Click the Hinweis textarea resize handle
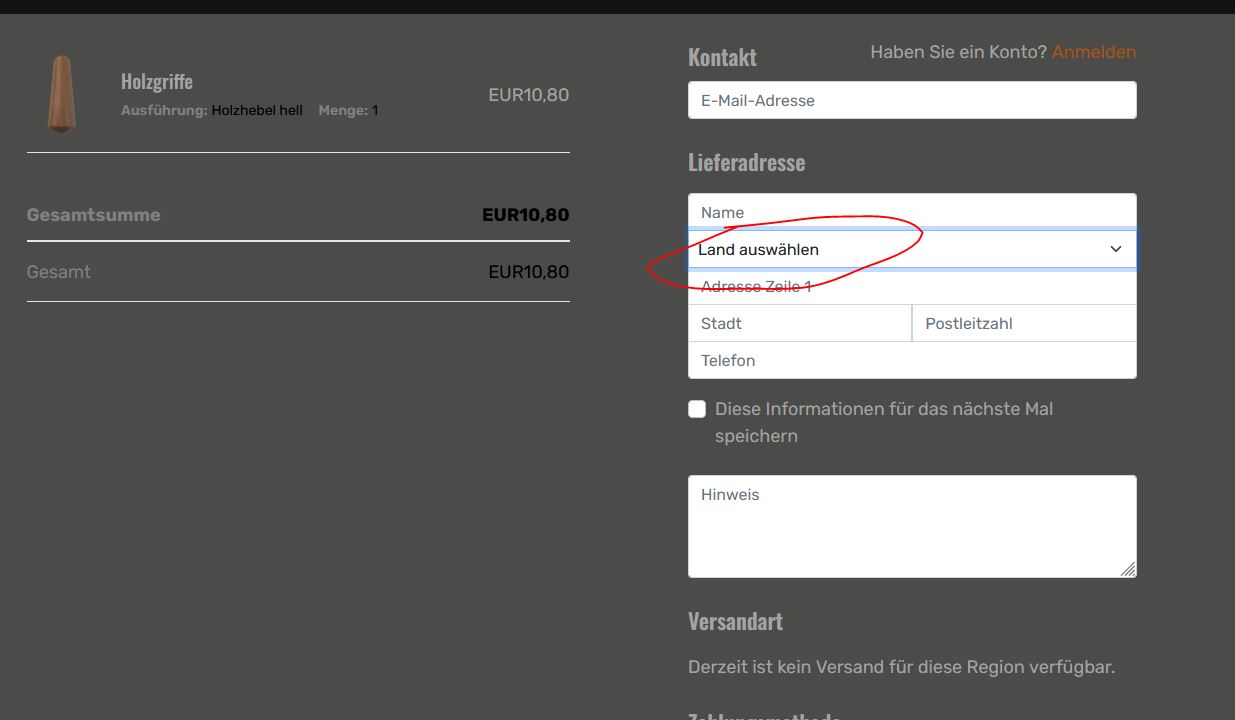This screenshot has height=720, width=1235. [x=1128, y=569]
